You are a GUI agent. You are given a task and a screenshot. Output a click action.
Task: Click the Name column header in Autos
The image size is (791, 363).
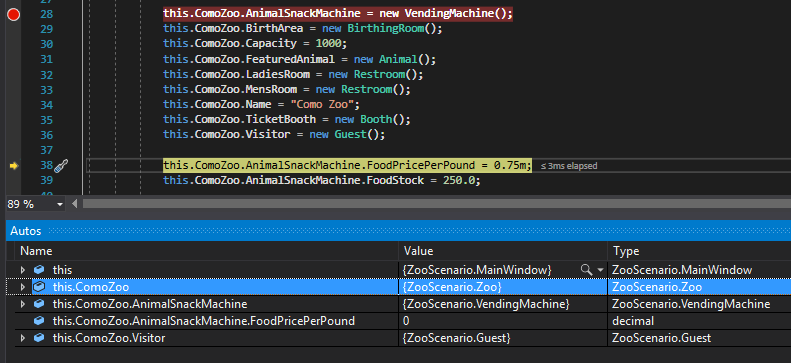pos(207,251)
